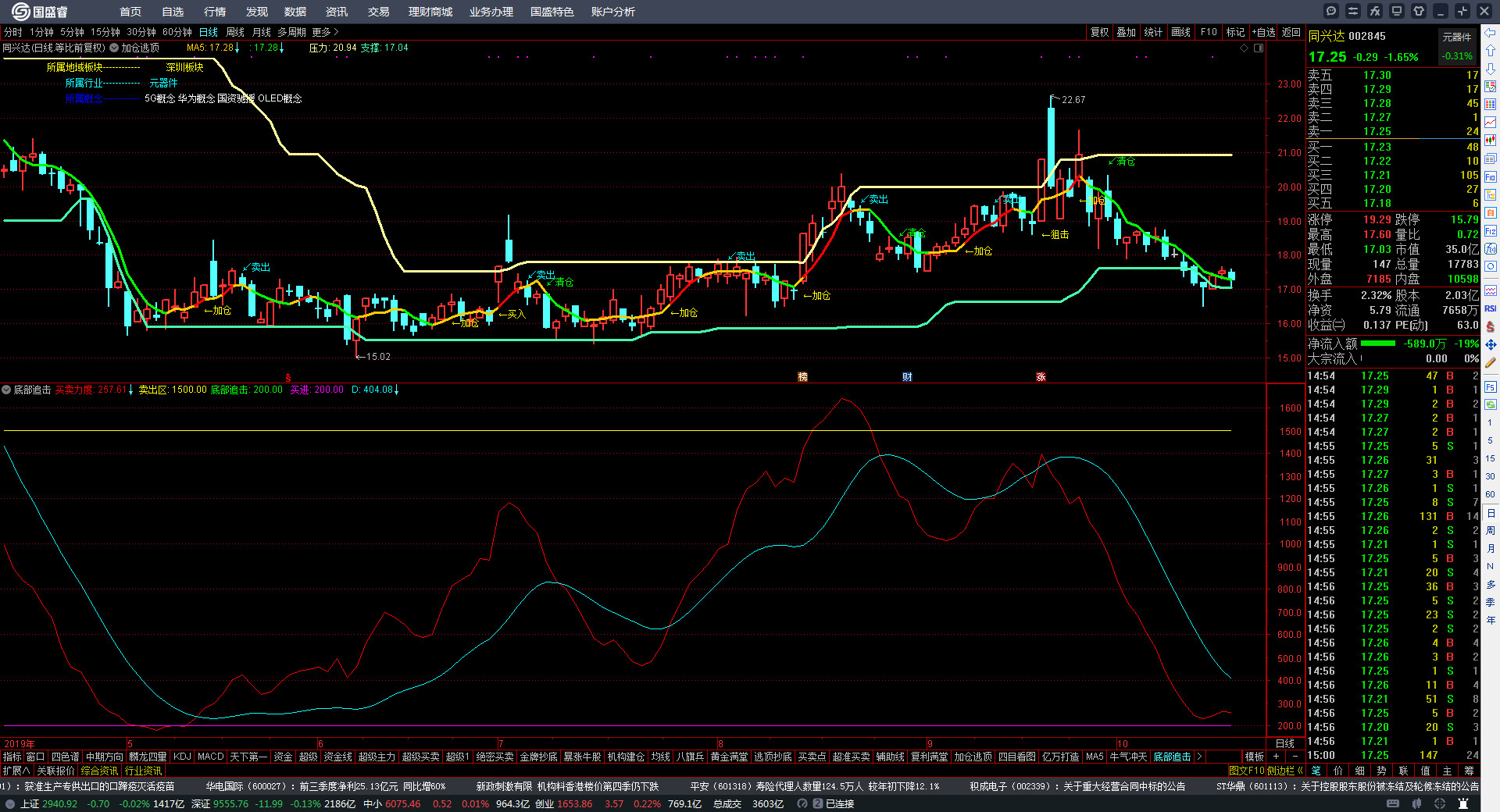Viewport: 1500px width, 812px height.
Task: Expand the 扩展 panel at bottom left
Action: tap(16, 771)
